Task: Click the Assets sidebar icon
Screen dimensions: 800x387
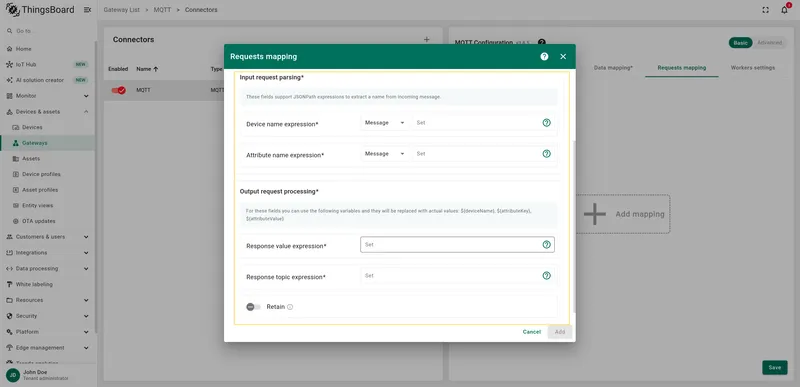Action: coord(15,159)
